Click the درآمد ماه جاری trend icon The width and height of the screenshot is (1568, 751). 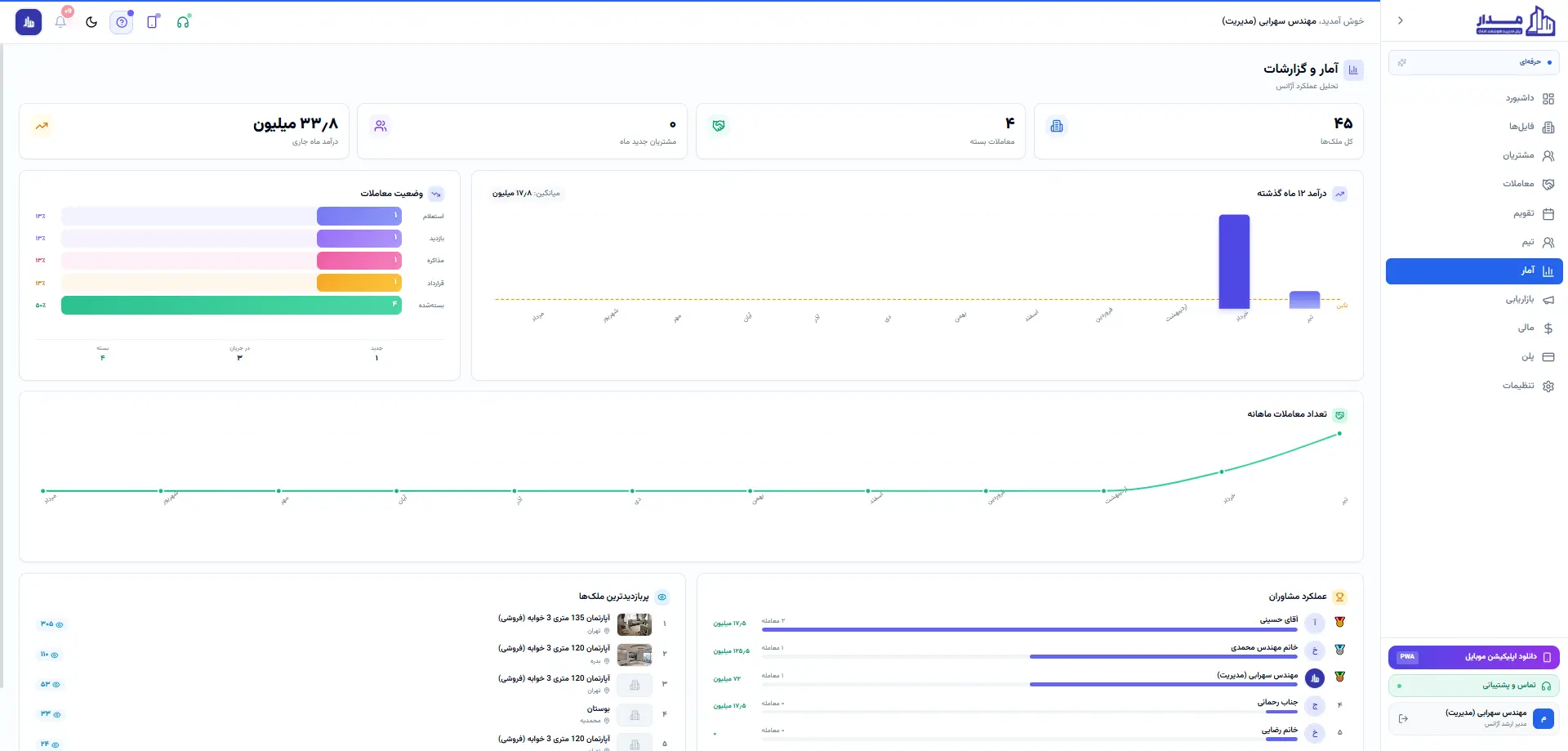click(42, 126)
